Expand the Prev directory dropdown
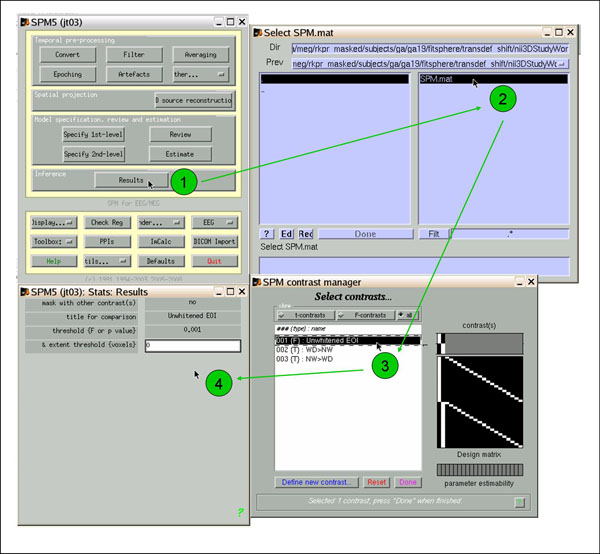Viewport: 600px width, 554px height. (x=564, y=63)
